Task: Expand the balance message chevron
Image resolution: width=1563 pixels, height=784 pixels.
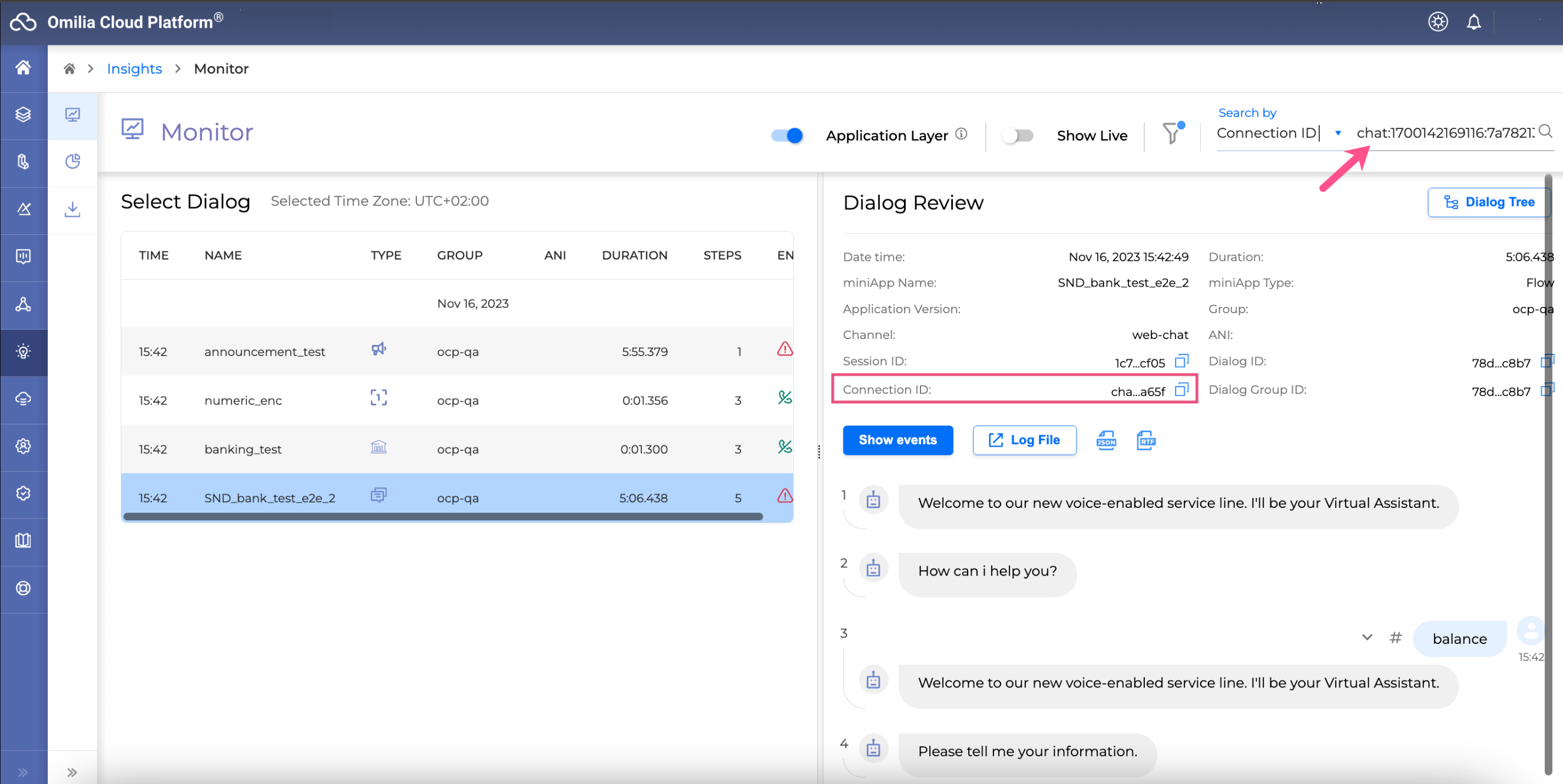Action: pos(1366,637)
